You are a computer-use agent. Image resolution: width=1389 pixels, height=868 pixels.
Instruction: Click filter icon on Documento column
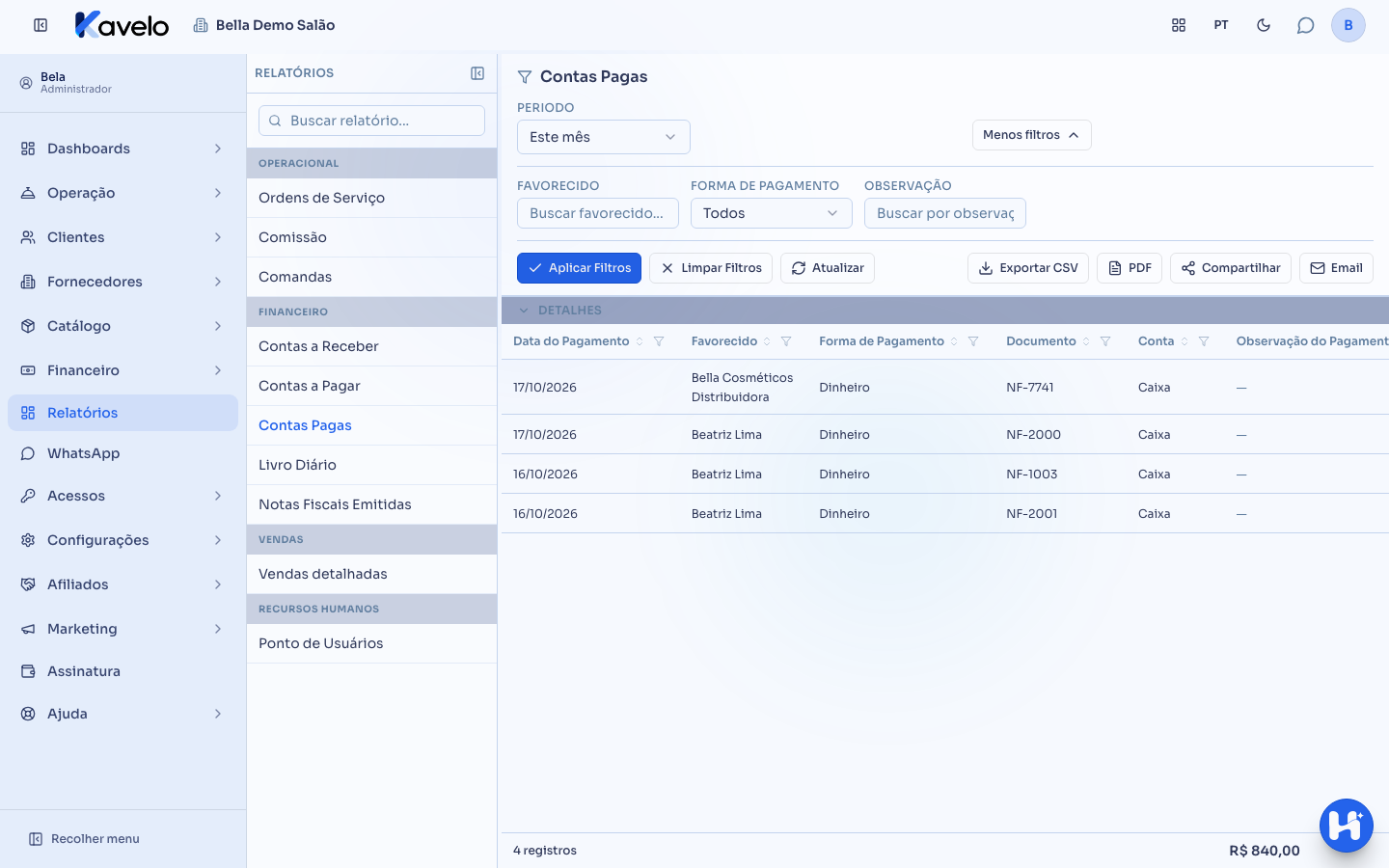[x=1105, y=341]
